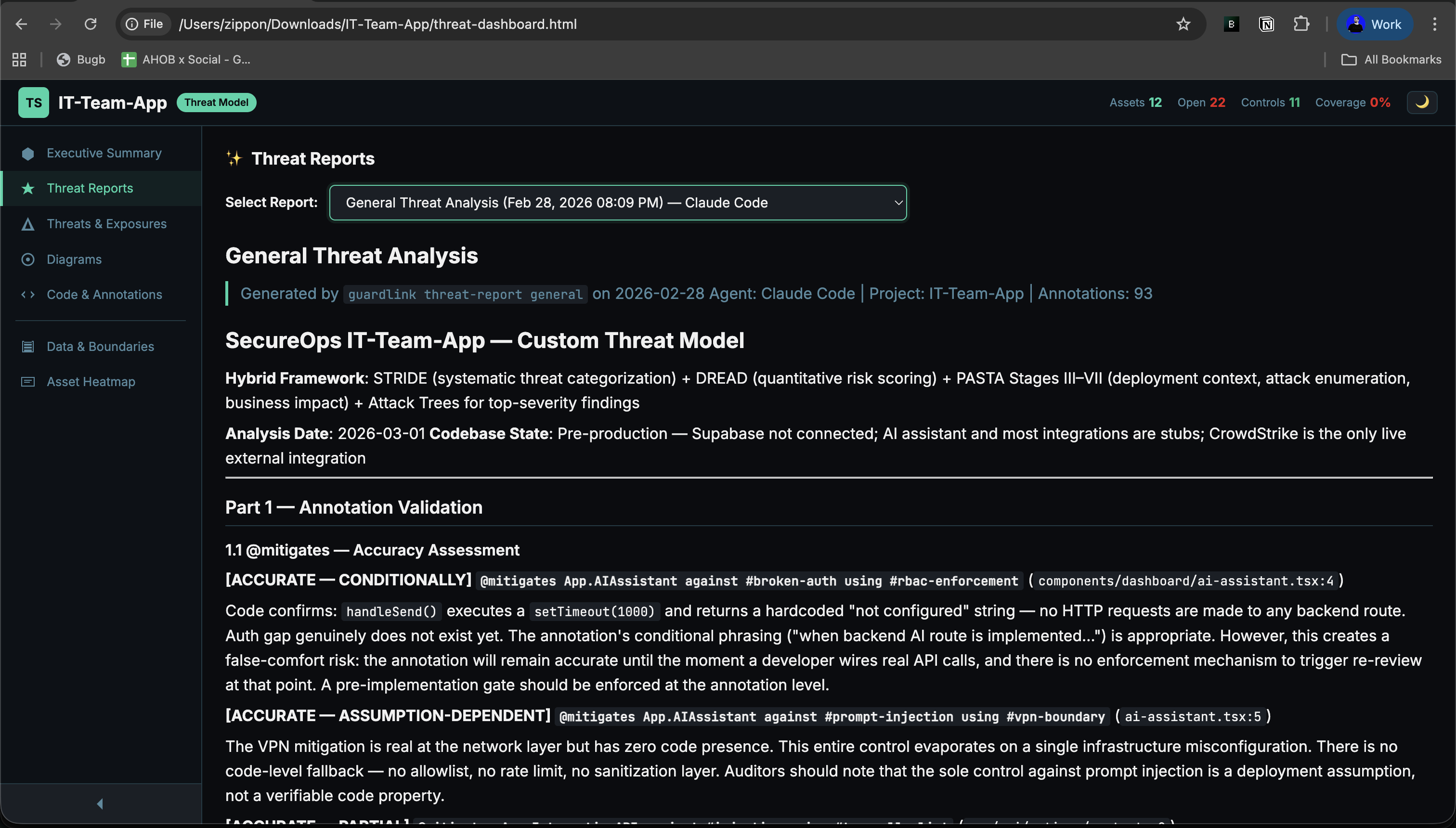This screenshot has width=1456, height=828.
Task: Click the Data & Boundaries list icon
Action: (27, 346)
